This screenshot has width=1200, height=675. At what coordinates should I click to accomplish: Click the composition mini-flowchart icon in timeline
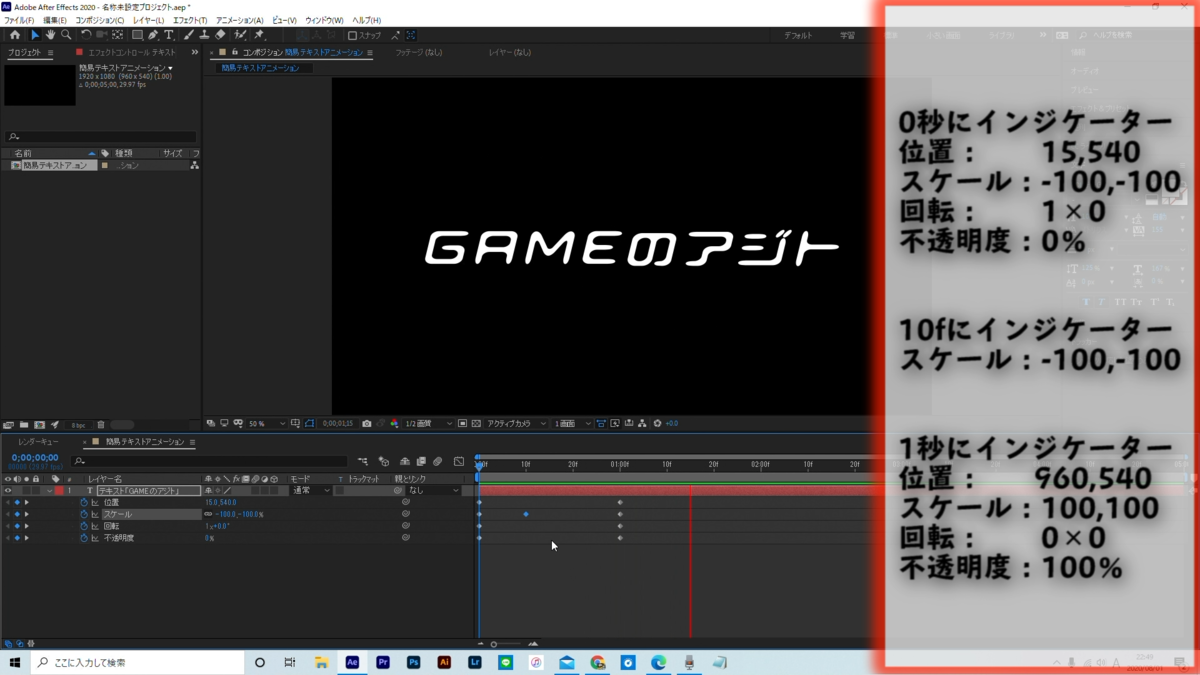(362, 462)
